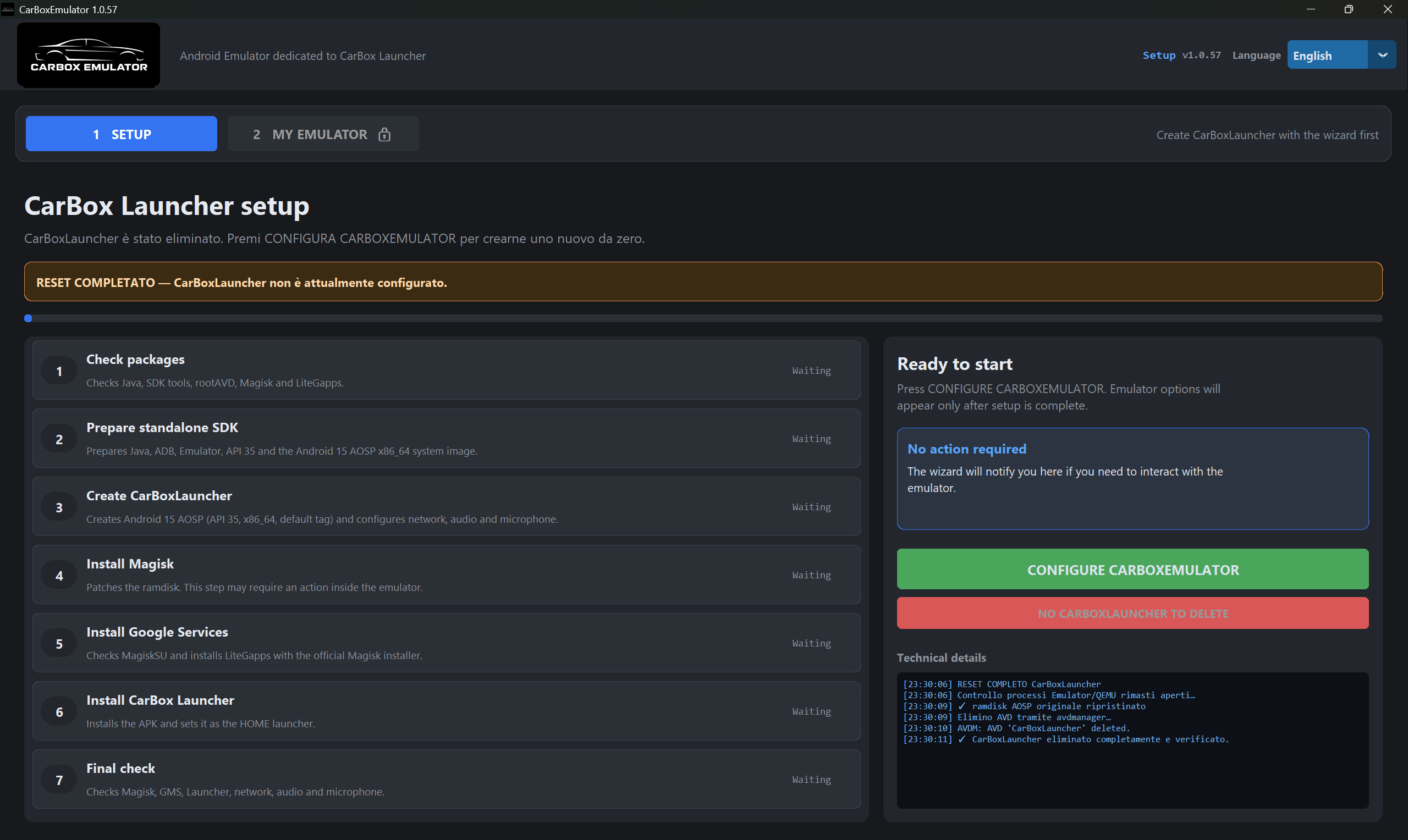Image resolution: width=1408 pixels, height=840 pixels.
Task: Minimize the CarBoxEmulator window
Action: 1310,9
